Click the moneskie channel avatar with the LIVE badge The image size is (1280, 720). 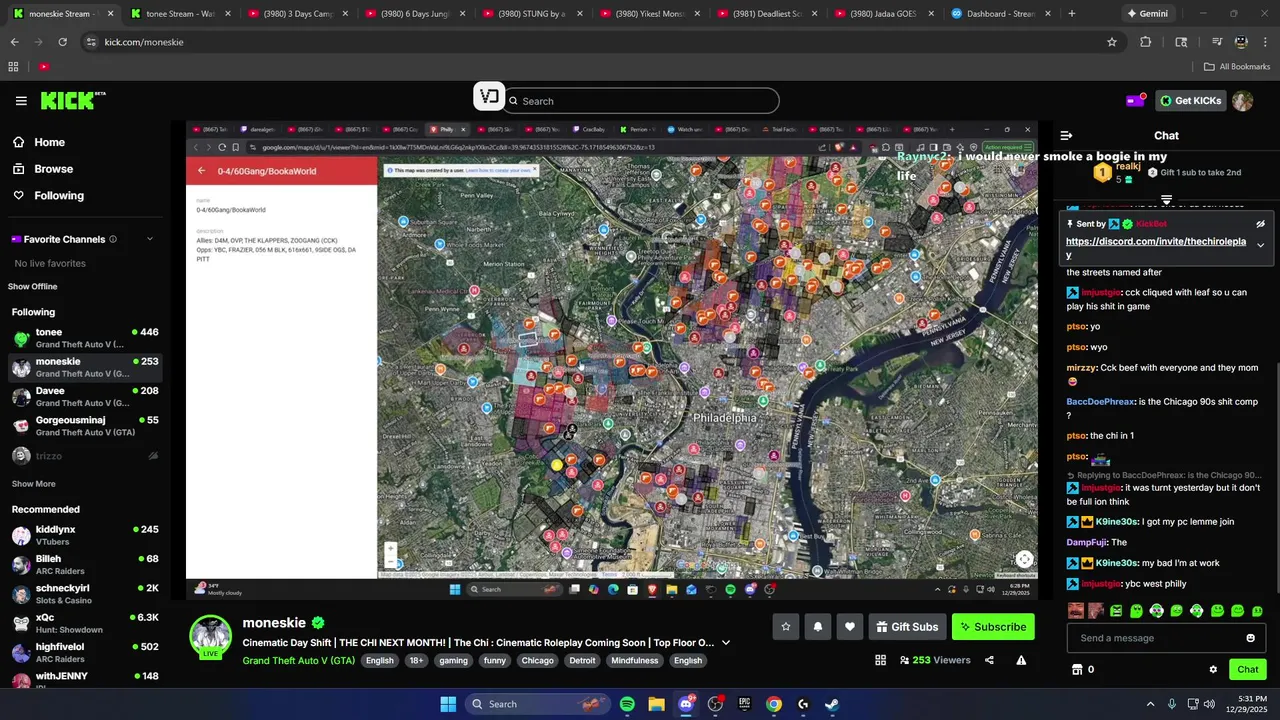coord(210,636)
